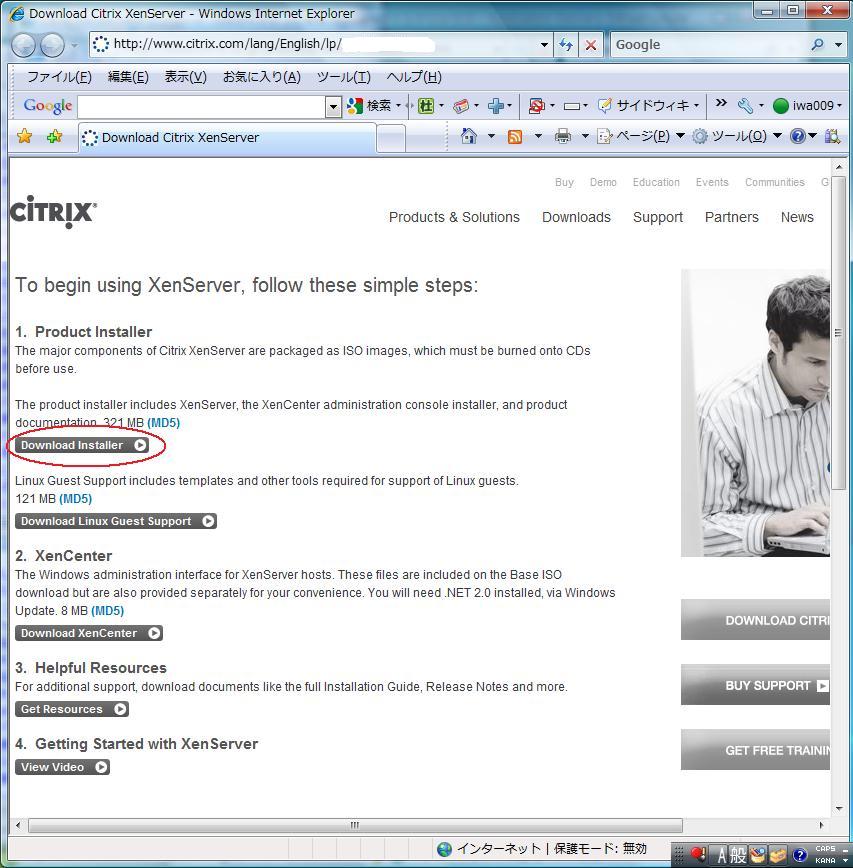
Task: Click the browser Back arrow button
Action: pos(24,45)
